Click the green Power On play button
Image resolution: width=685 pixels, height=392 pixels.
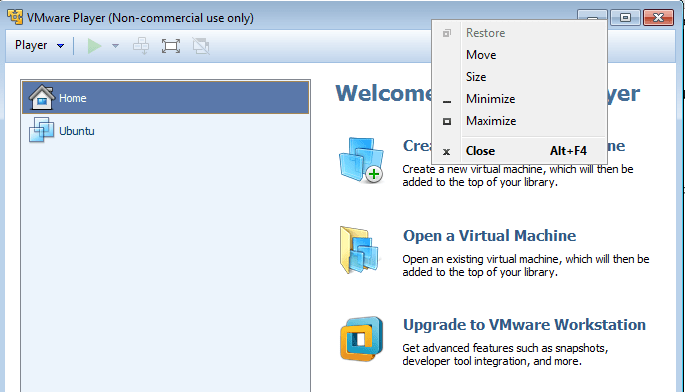[x=94, y=45]
